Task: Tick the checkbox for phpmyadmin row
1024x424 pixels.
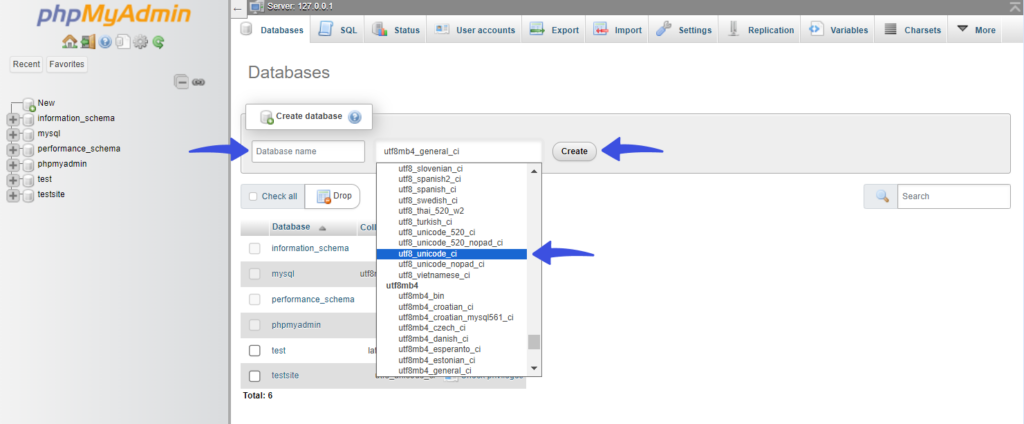Action: click(255, 325)
